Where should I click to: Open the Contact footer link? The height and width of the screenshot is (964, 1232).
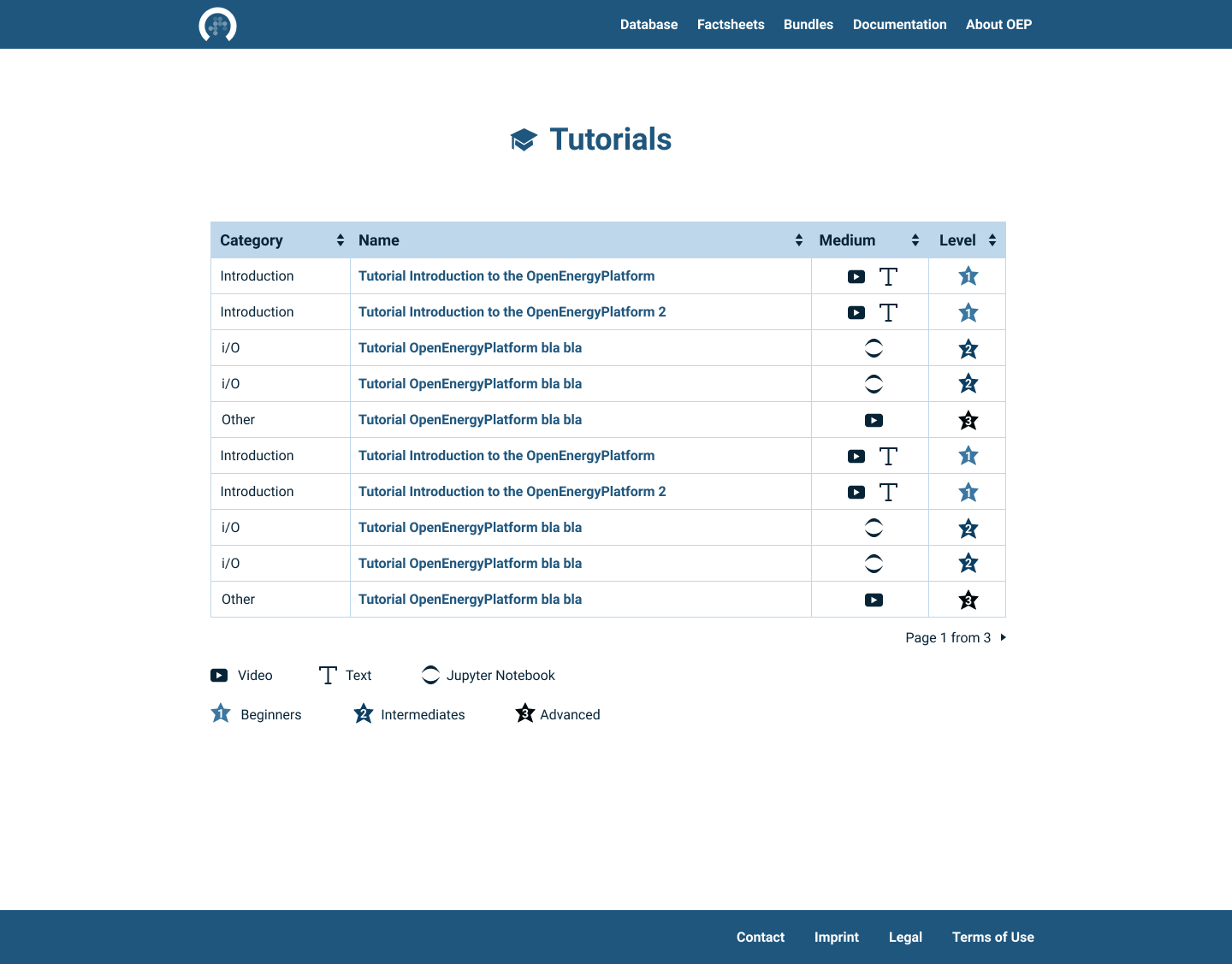coord(761,937)
